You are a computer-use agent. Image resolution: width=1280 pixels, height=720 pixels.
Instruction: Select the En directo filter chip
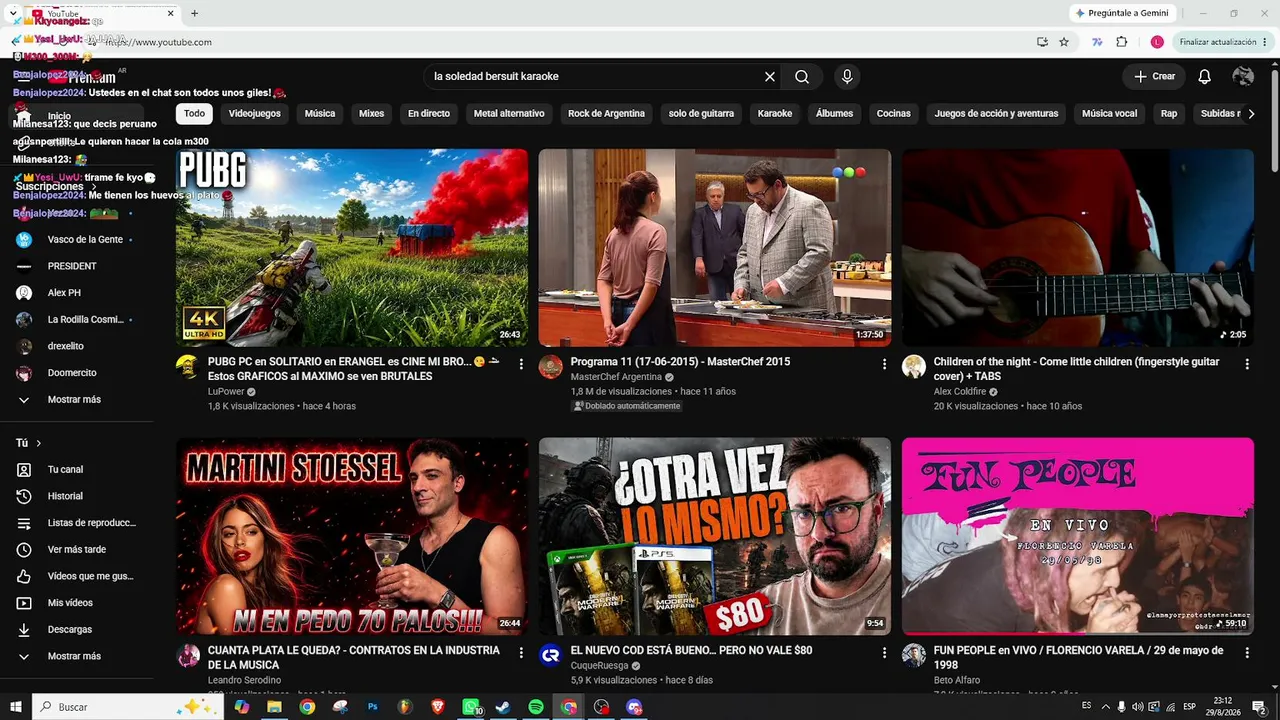[429, 114]
